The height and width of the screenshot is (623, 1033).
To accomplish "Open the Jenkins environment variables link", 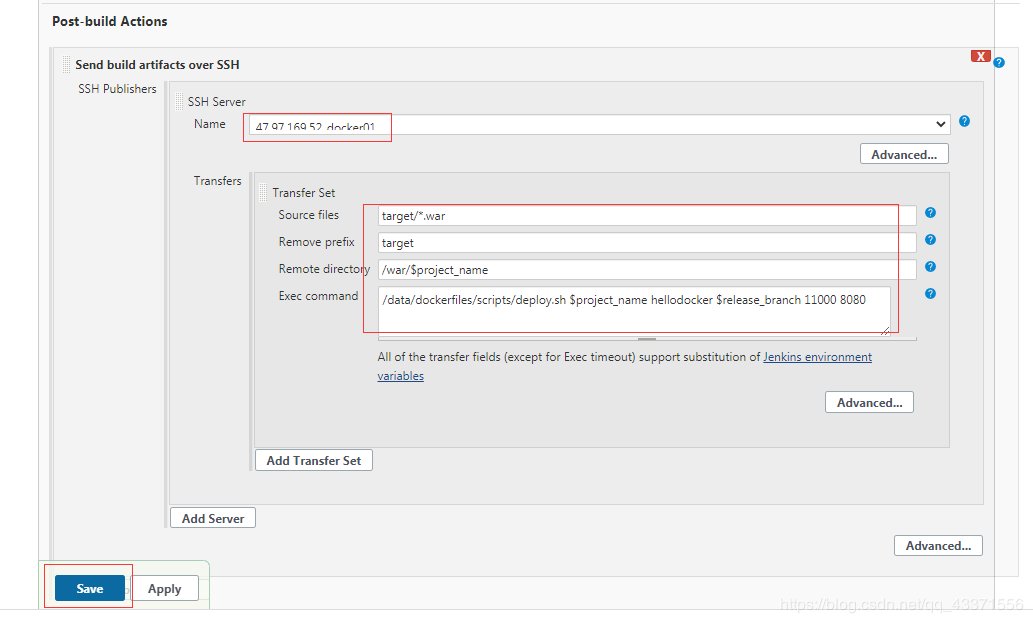I will click(817, 357).
